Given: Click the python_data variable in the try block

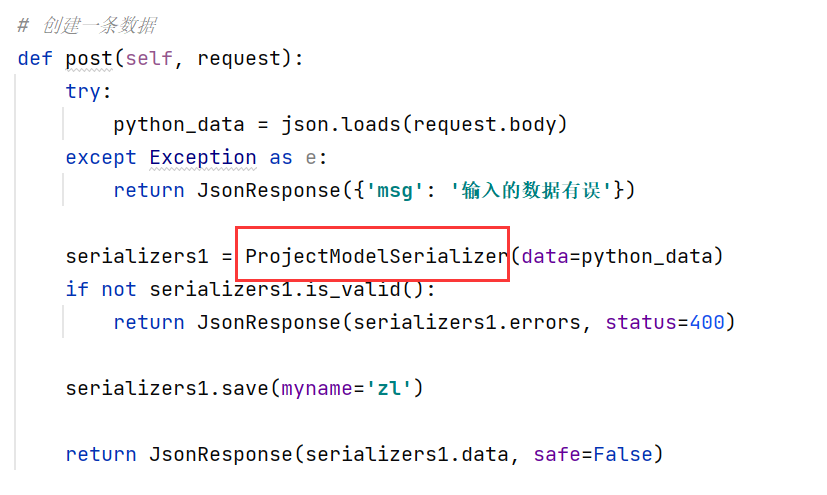Looking at the screenshot, I should (x=179, y=124).
